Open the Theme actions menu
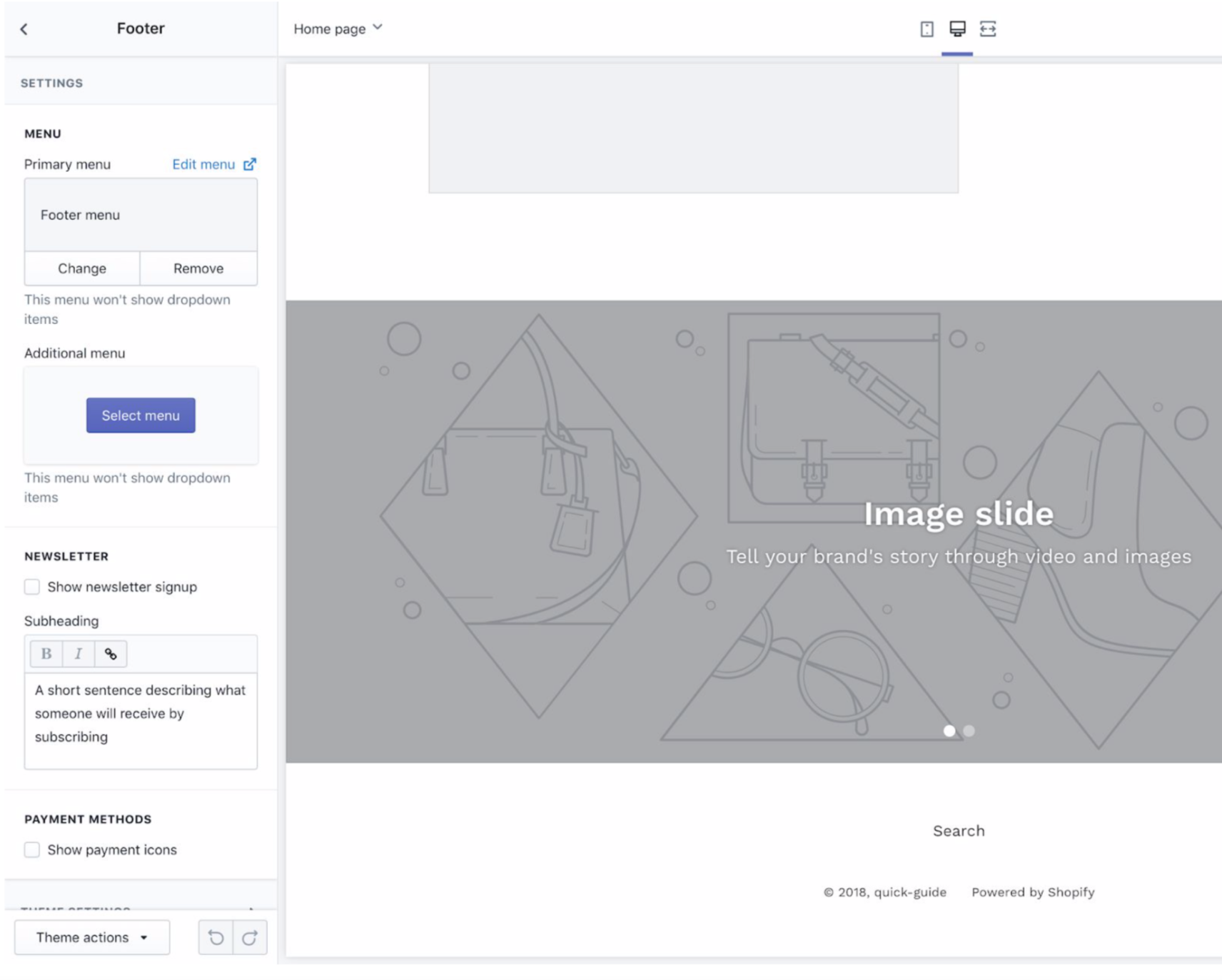 tap(91, 937)
